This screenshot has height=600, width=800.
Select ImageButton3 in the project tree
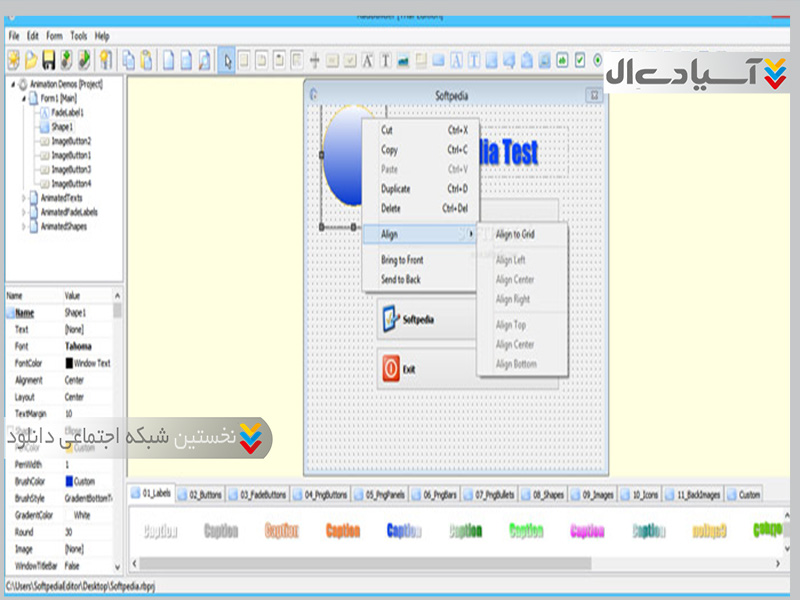coord(70,170)
